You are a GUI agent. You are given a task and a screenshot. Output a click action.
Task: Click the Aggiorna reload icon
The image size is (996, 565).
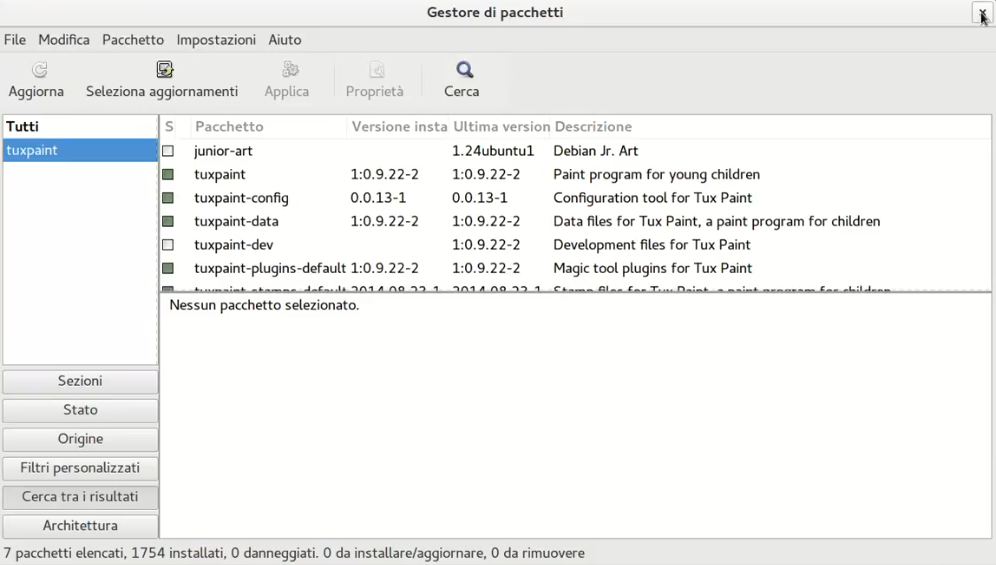point(37,70)
